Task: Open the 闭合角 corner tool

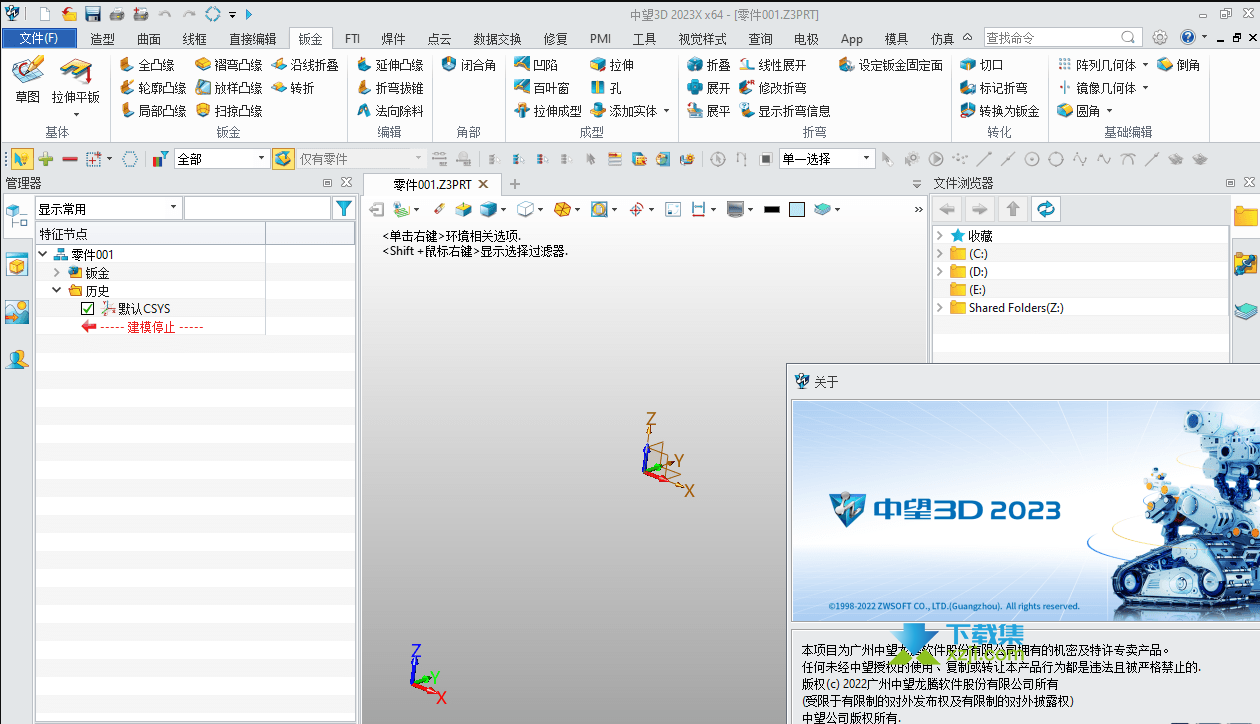Action: pyautogui.click(x=469, y=65)
